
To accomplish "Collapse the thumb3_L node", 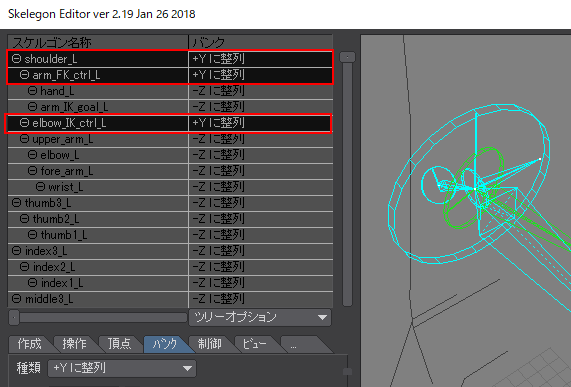I will click(x=16, y=203).
